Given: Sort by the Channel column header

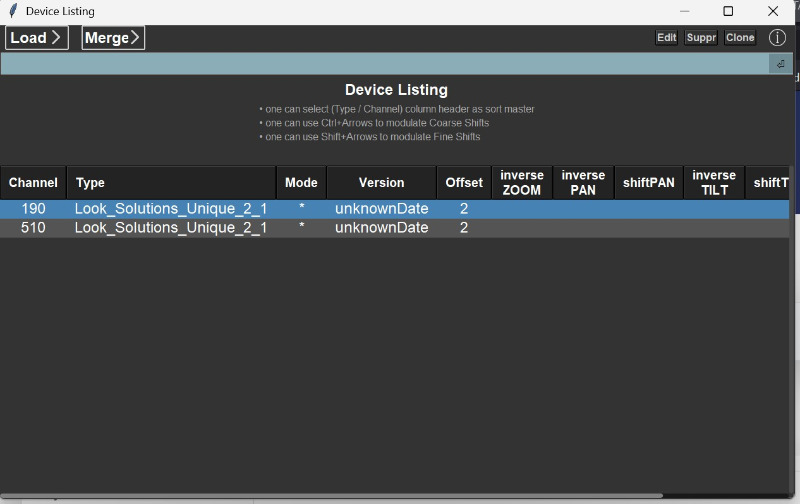Looking at the screenshot, I should coord(33,183).
